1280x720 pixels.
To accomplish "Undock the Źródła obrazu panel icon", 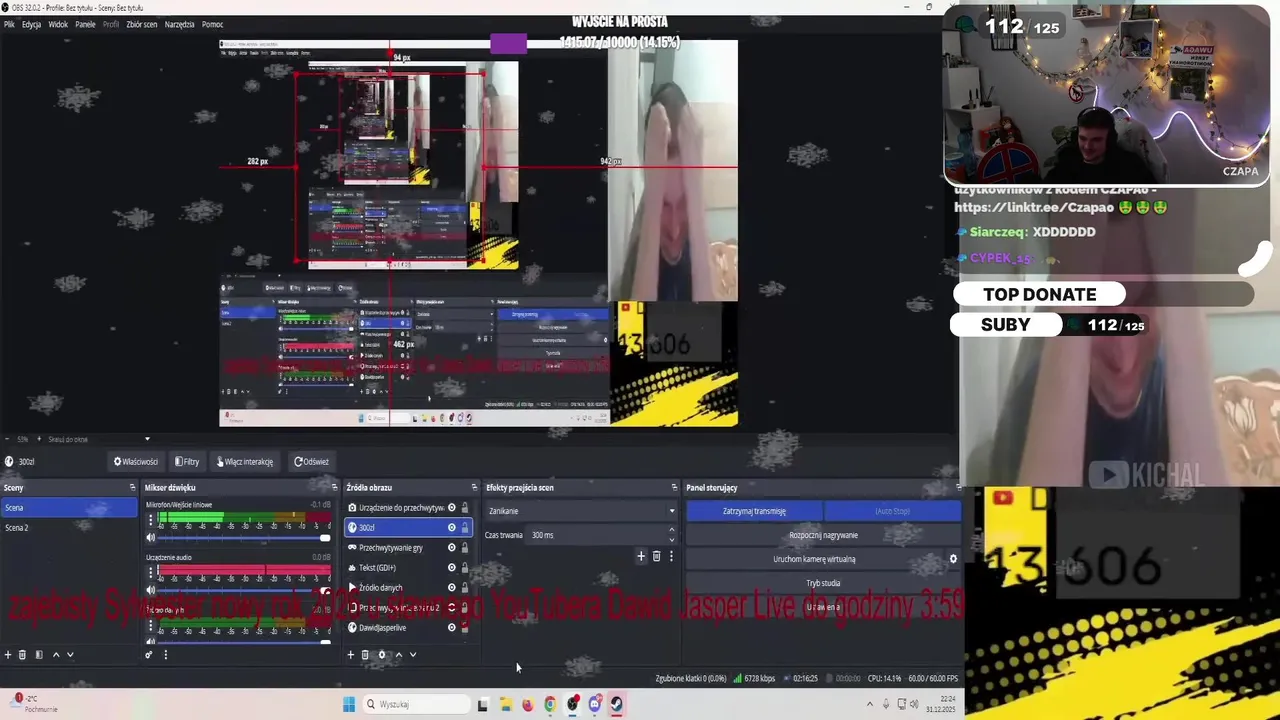I will coord(474,488).
